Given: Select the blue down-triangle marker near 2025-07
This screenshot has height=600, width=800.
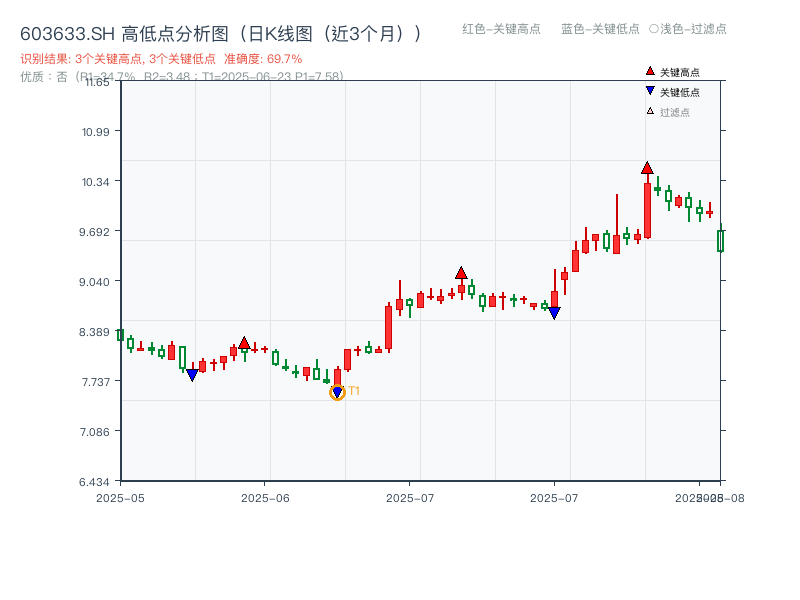Looking at the screenshot, I should pyautogui.click(x=553, y=313).
